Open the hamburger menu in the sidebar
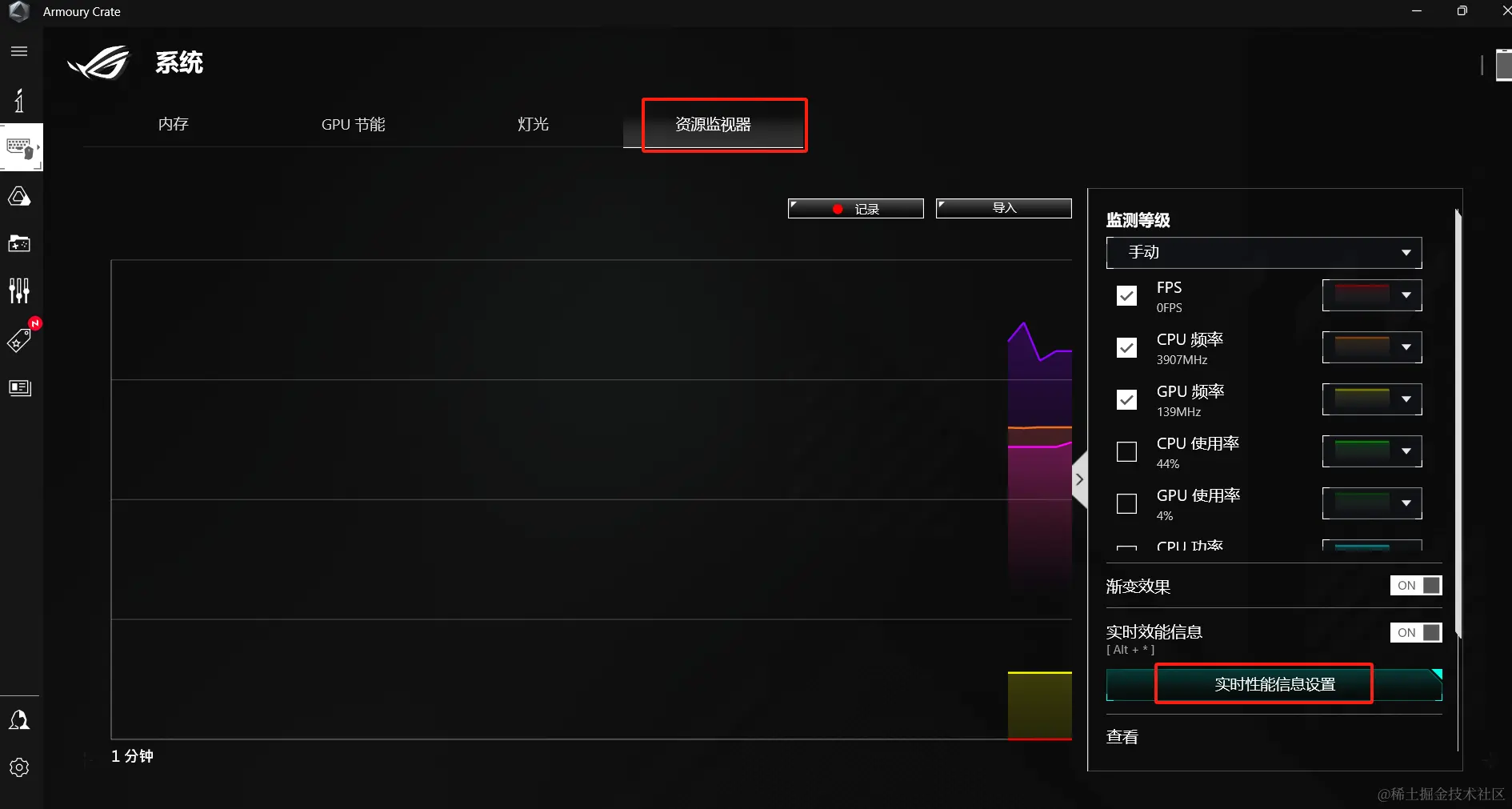Viewport: 1512px width, 809px height. coord(19,52)
